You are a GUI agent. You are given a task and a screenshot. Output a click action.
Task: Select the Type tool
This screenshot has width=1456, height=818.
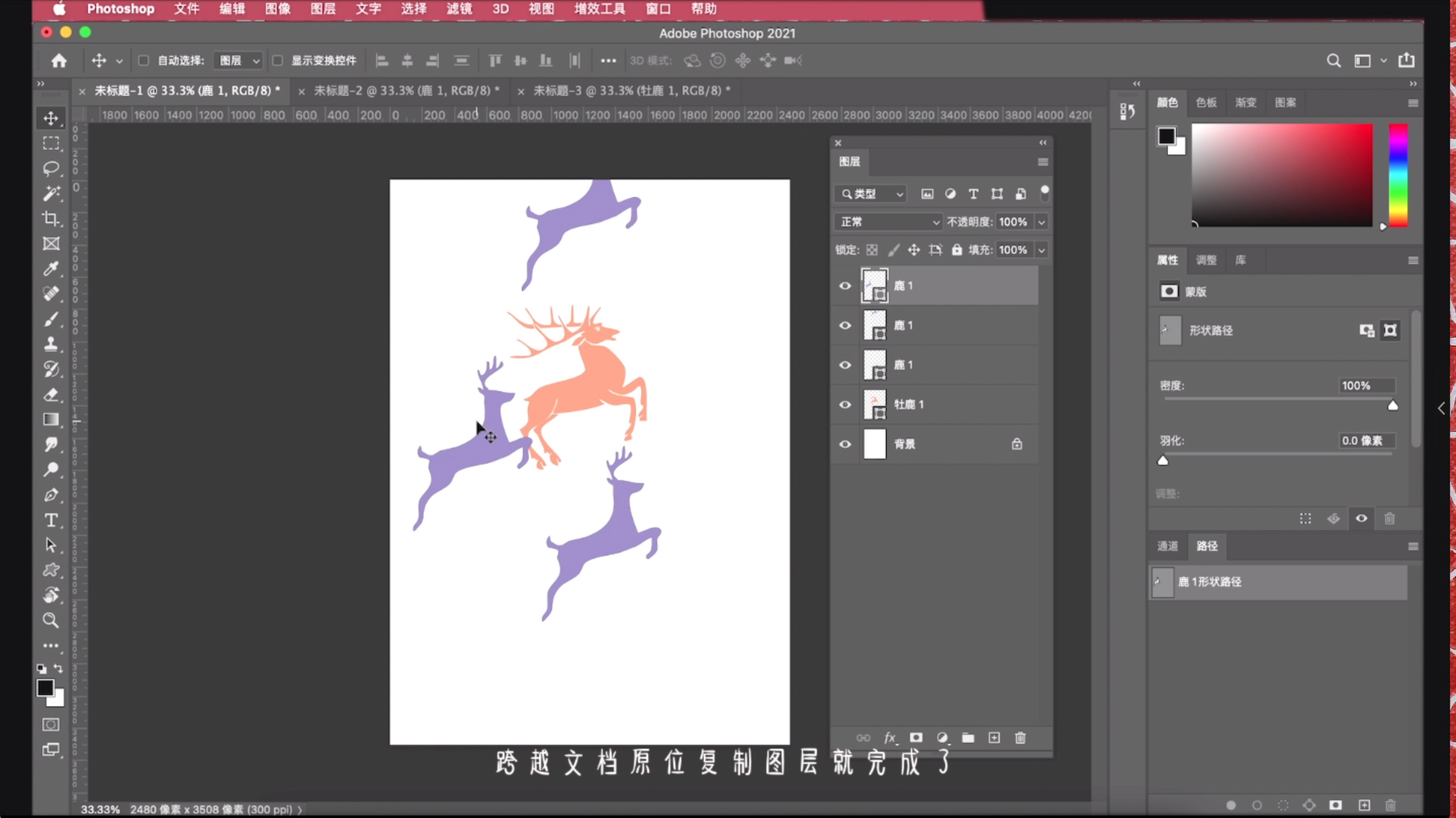point(51,520)
